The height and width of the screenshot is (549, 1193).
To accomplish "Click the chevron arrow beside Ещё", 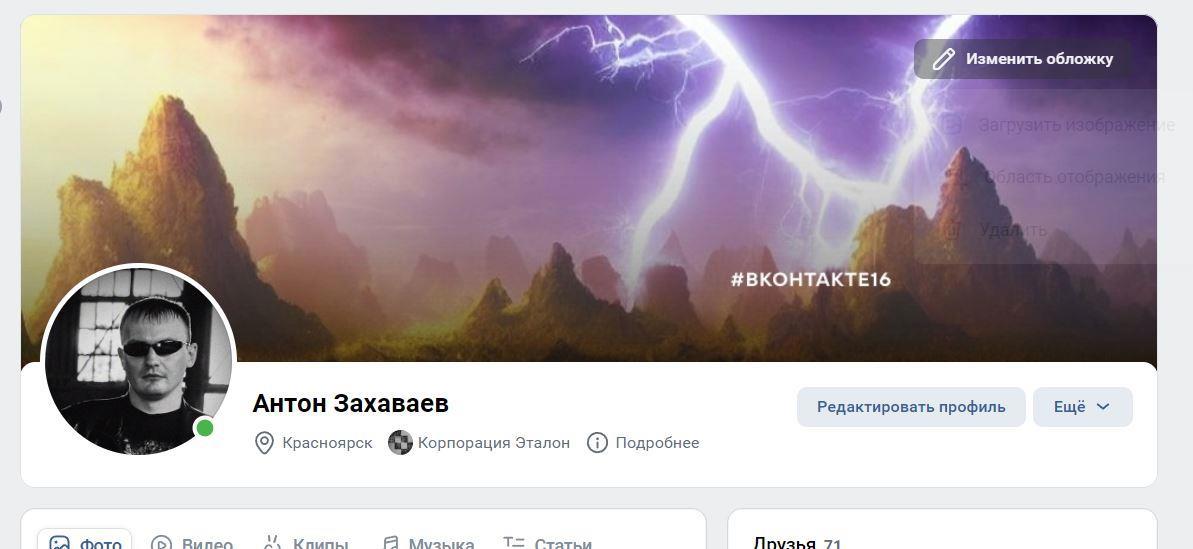I will pos(1103,407).
